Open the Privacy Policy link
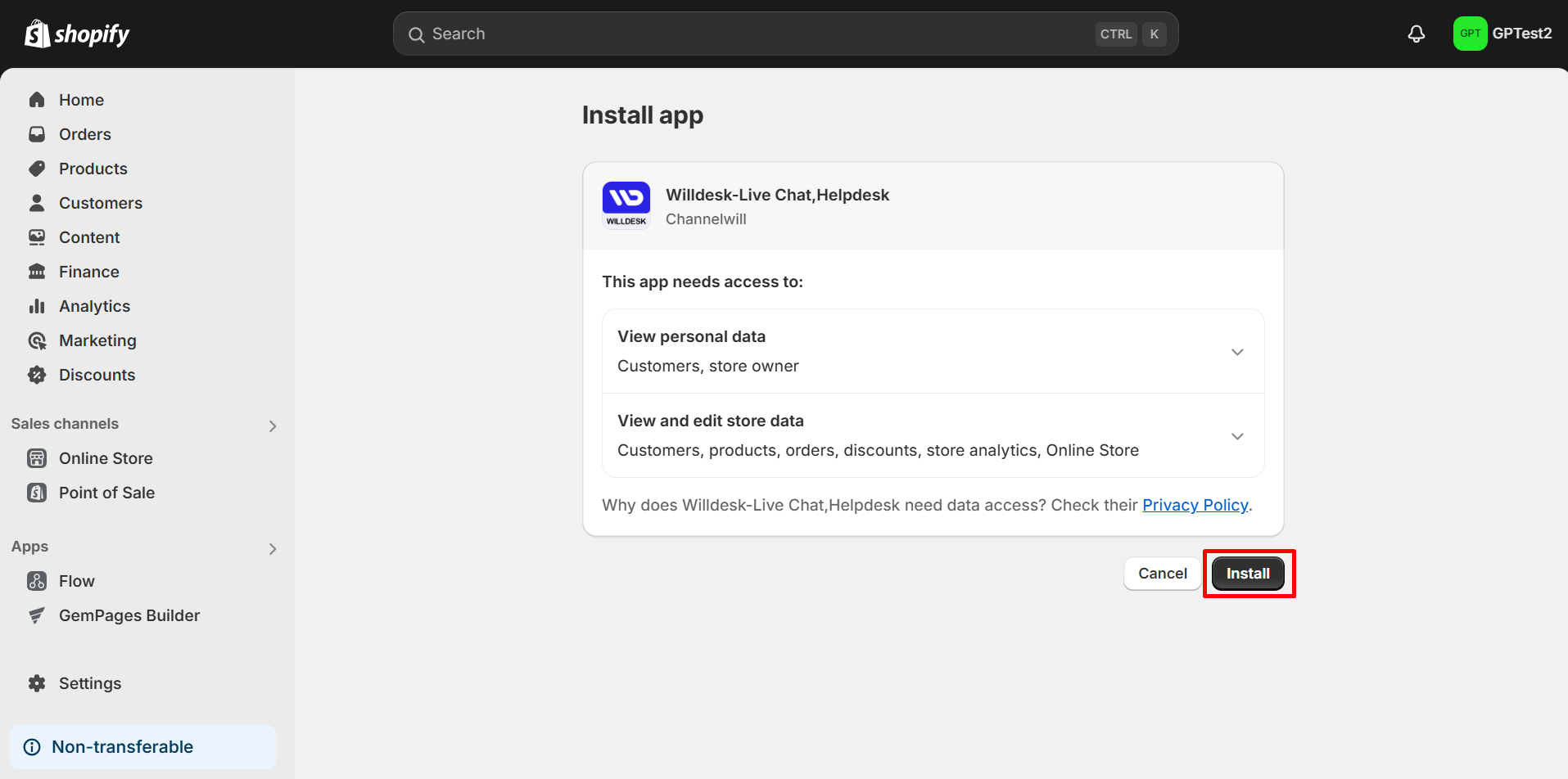1568x779 pixels. 1195,505
